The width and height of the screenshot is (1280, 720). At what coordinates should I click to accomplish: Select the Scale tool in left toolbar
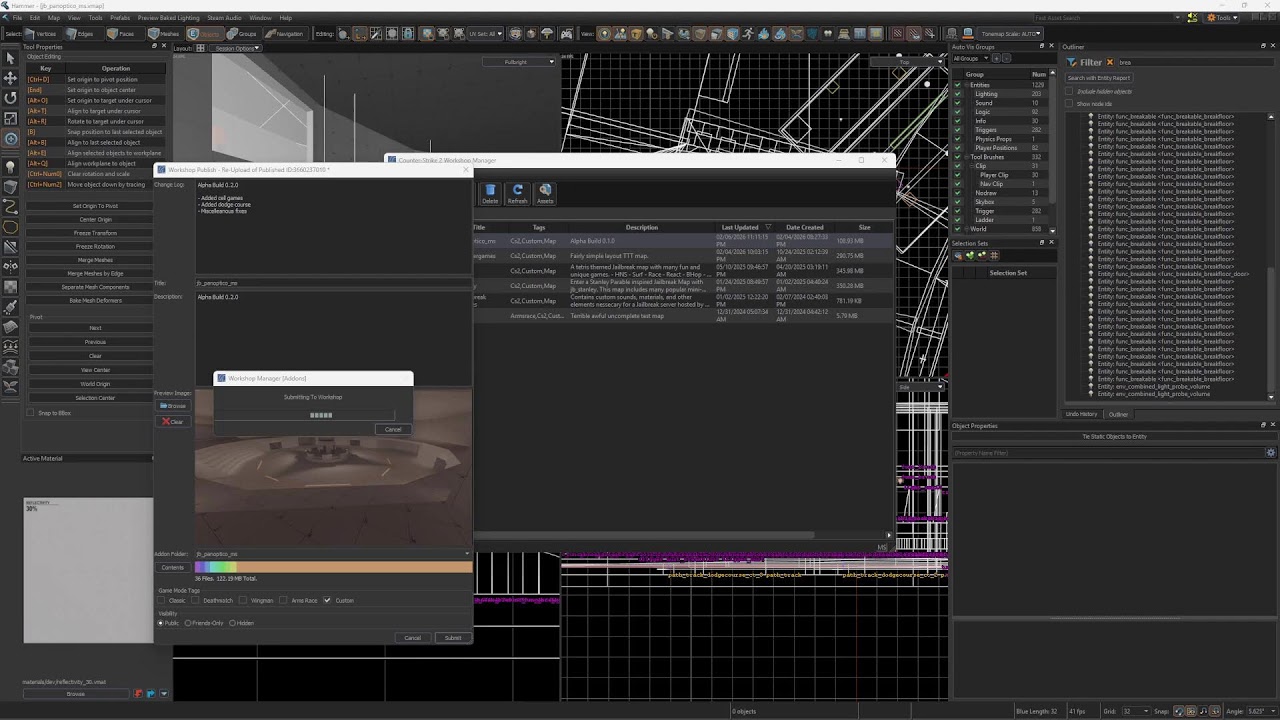point(10,118)
